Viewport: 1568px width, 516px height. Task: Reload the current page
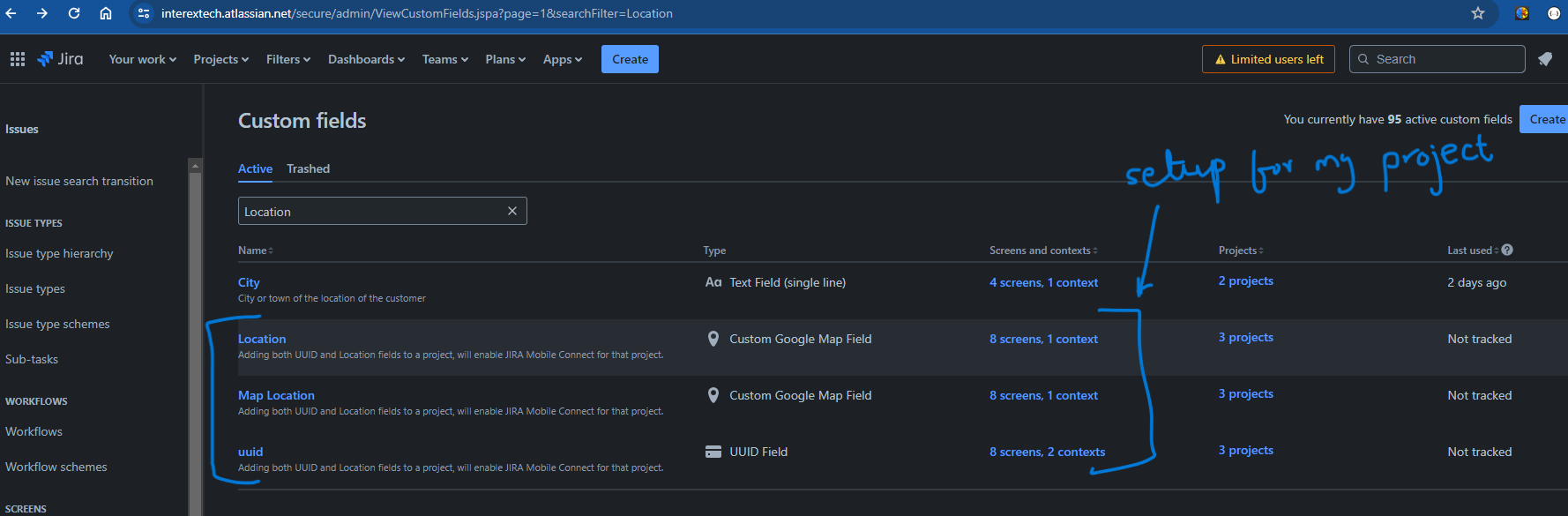[74, 13]
